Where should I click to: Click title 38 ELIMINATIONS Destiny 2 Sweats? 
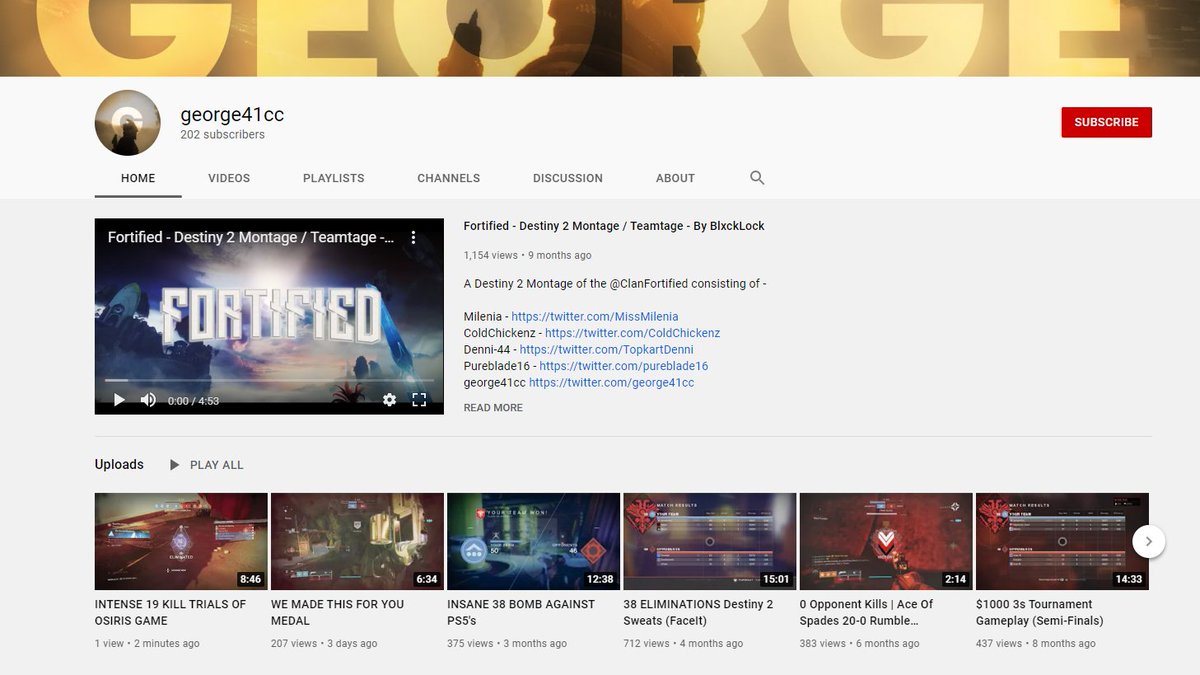(x=698, y=612)
